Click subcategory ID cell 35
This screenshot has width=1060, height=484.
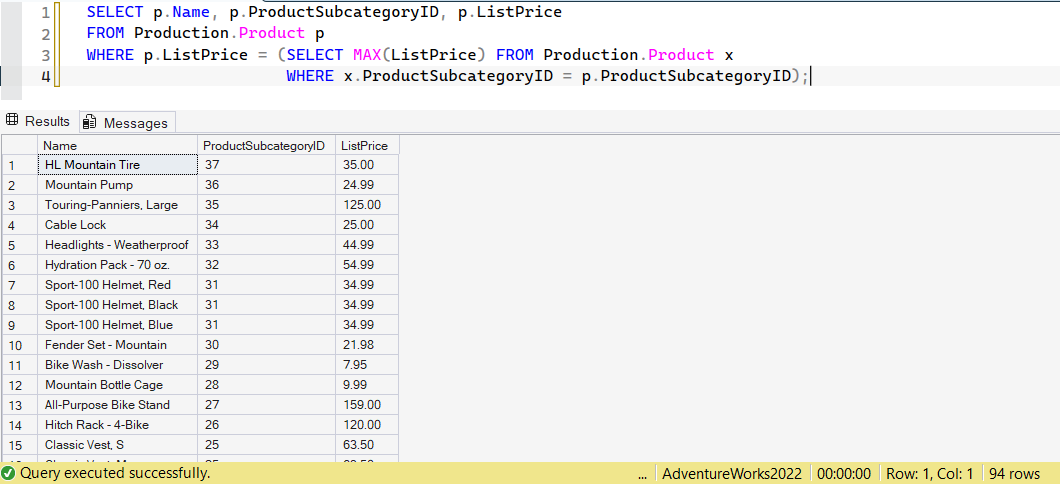pos(266,205)
